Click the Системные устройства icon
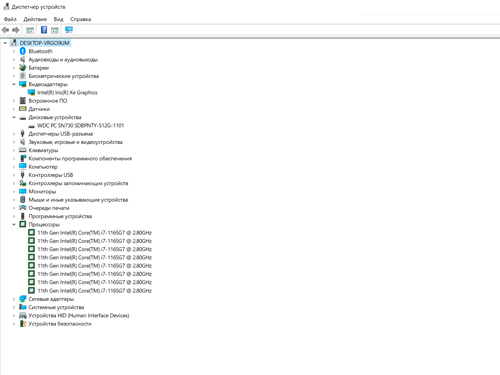The height and width of the screenshot is (375, 500). 23,307
